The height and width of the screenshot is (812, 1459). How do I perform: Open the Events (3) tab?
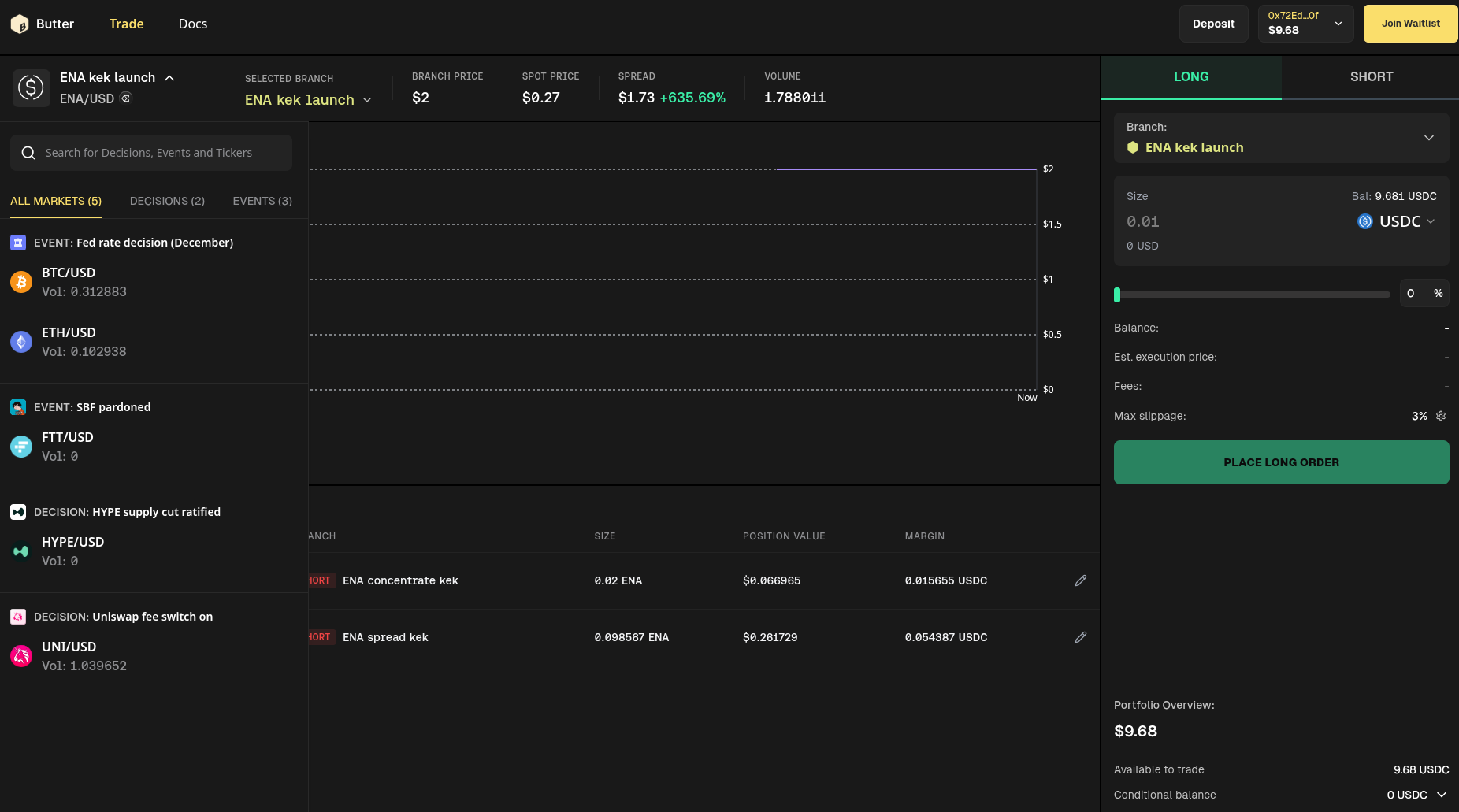click(262, 201)
